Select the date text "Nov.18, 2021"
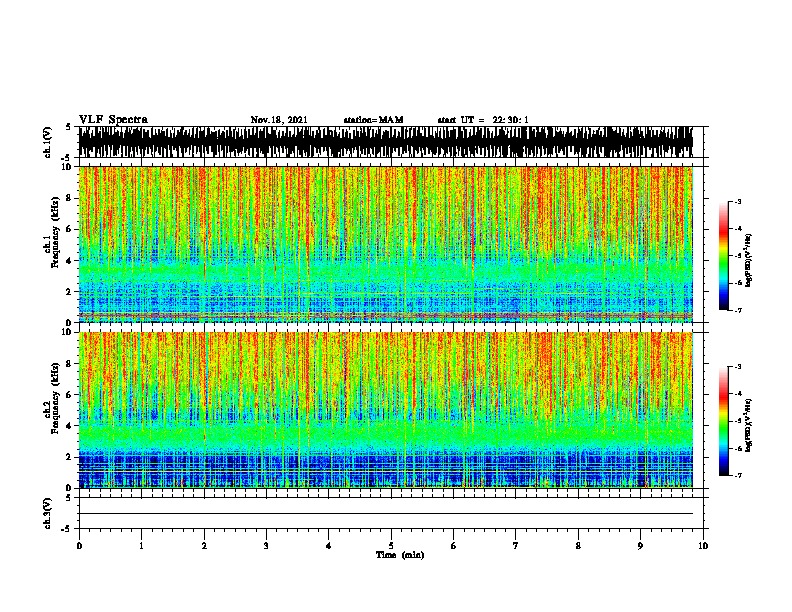The width and height of the screenshot is (792, 612). (279, 120)
